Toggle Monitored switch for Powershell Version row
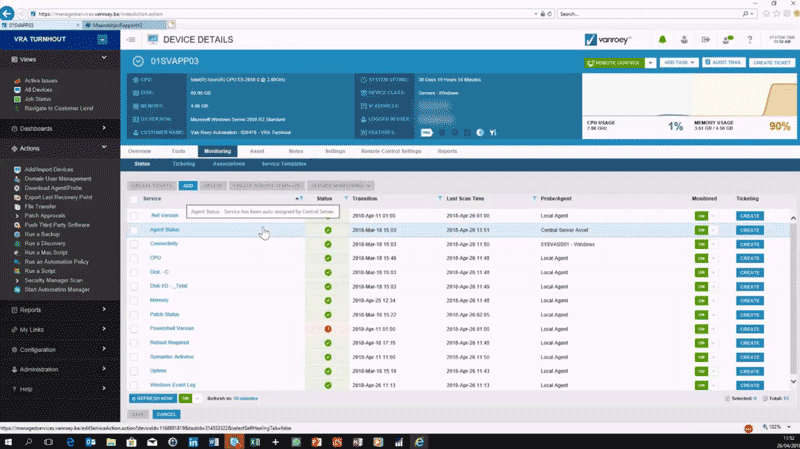 [706, 329]
